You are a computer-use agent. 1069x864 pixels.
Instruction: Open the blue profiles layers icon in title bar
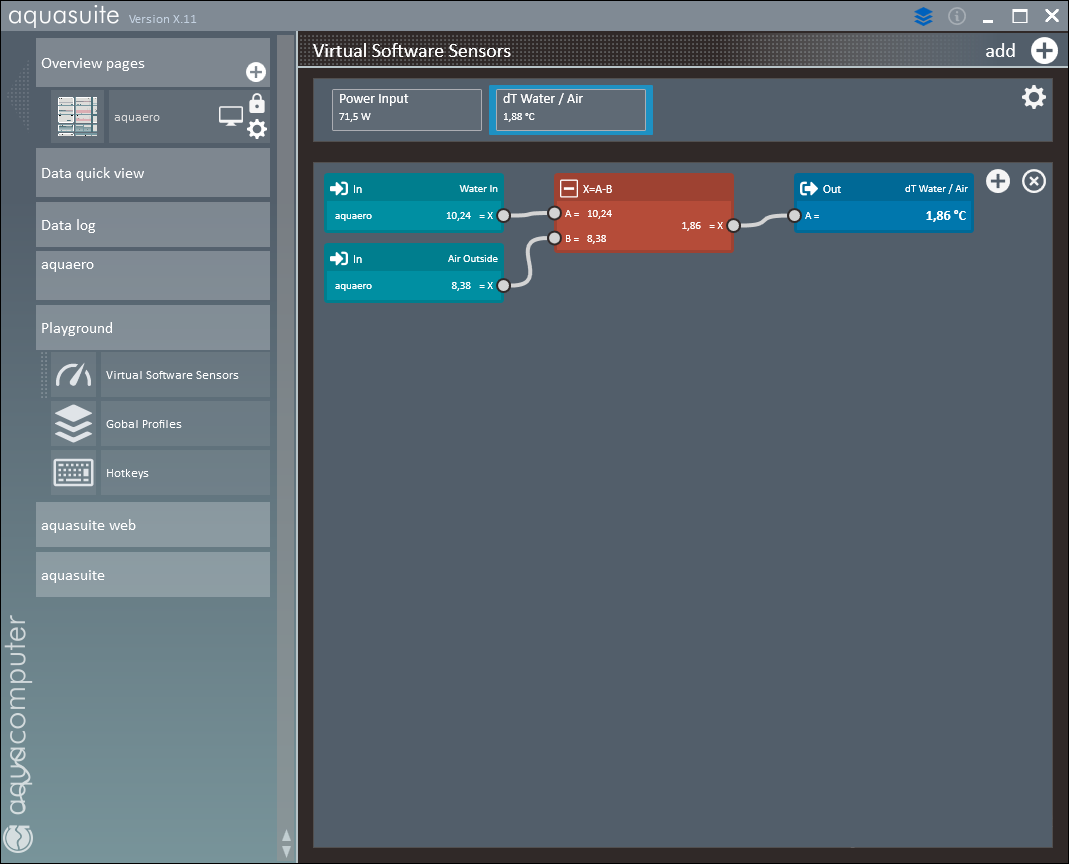923,16
